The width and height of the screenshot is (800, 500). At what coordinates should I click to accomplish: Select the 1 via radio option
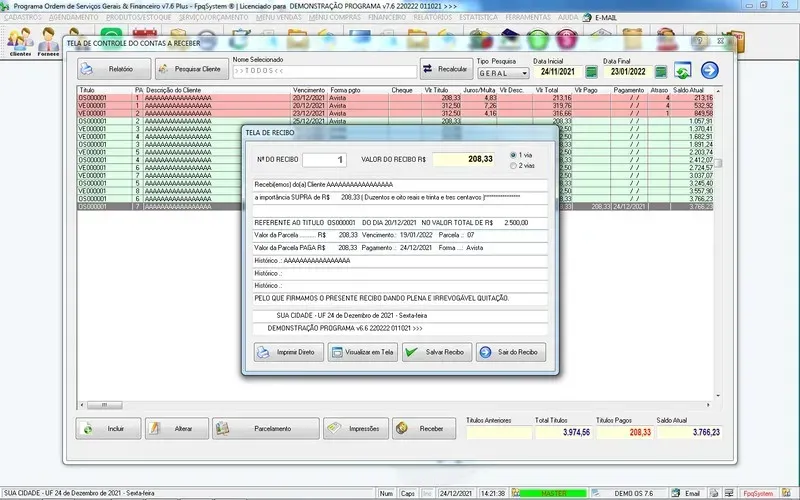[x=513, y=155]
